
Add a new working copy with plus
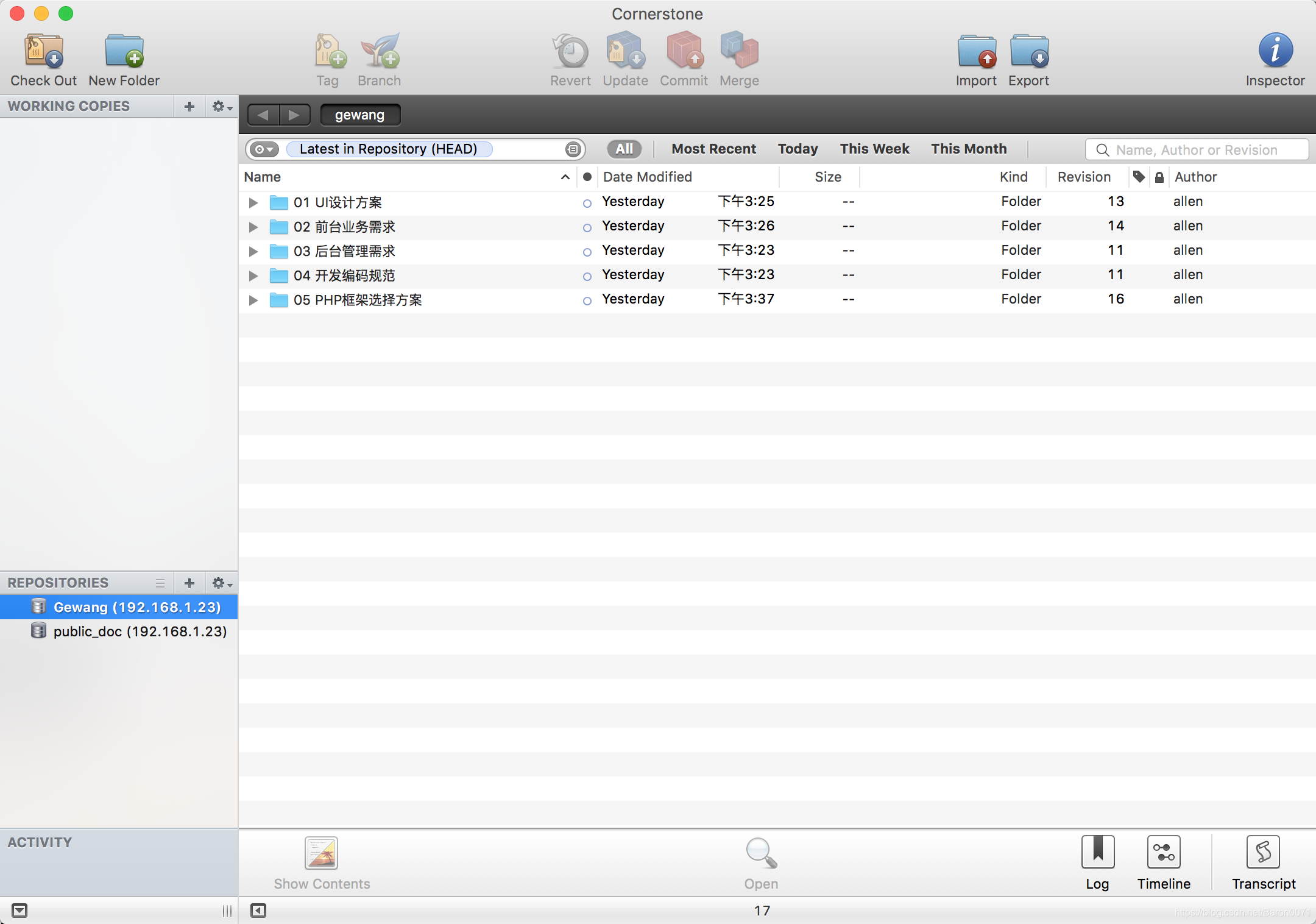pyautogui.click(x=189, y=107)
